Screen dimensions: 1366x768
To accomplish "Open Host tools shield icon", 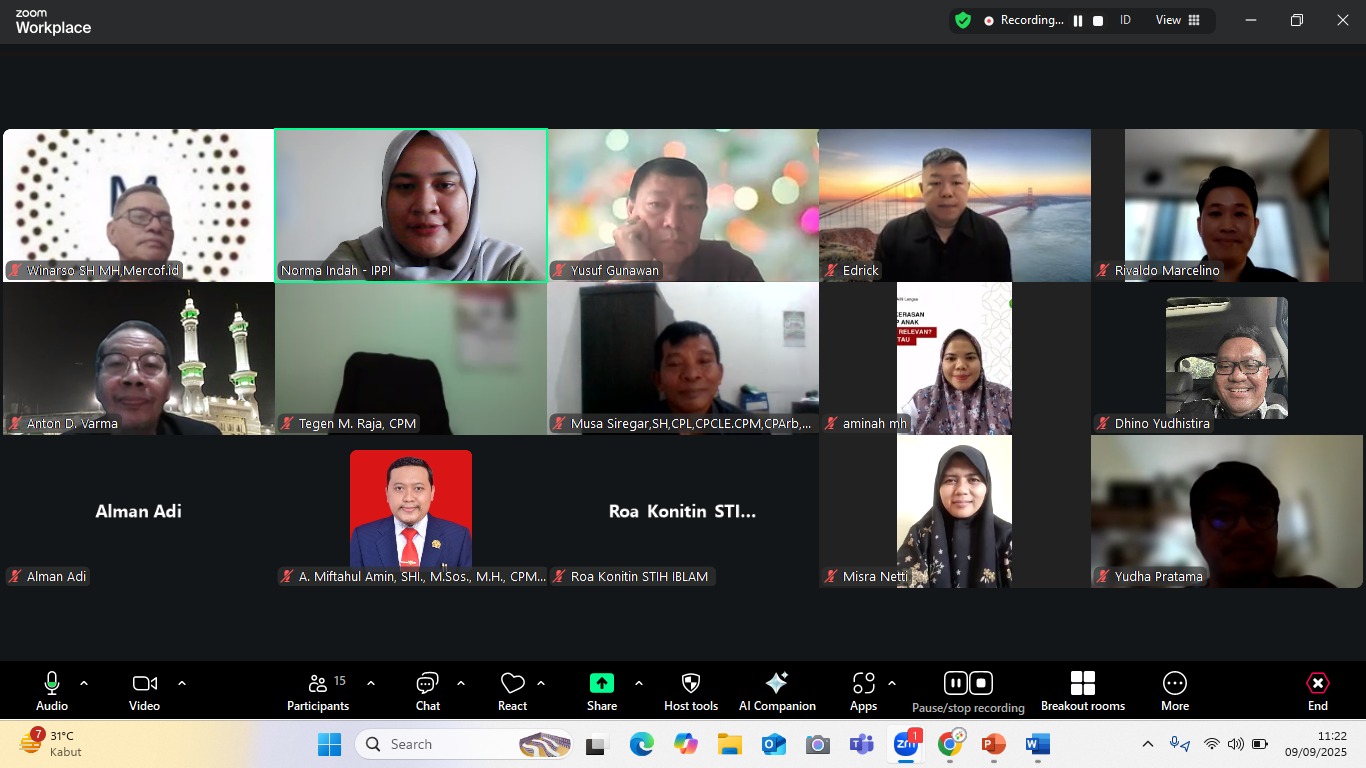I will [x=690, y=691].
